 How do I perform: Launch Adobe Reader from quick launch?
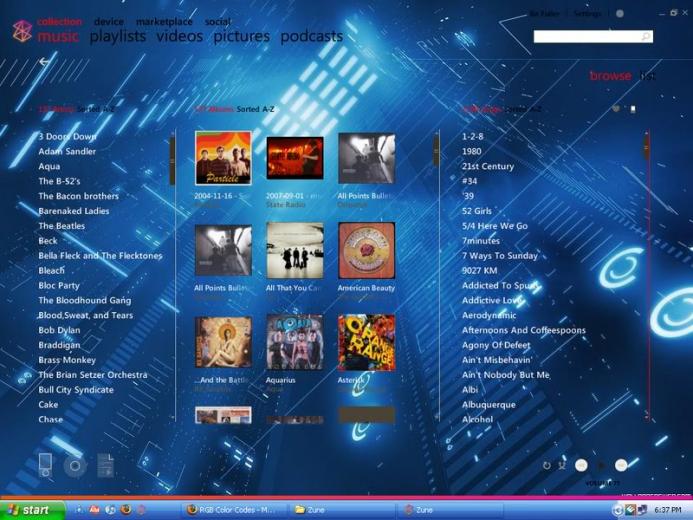coord(94,510)
